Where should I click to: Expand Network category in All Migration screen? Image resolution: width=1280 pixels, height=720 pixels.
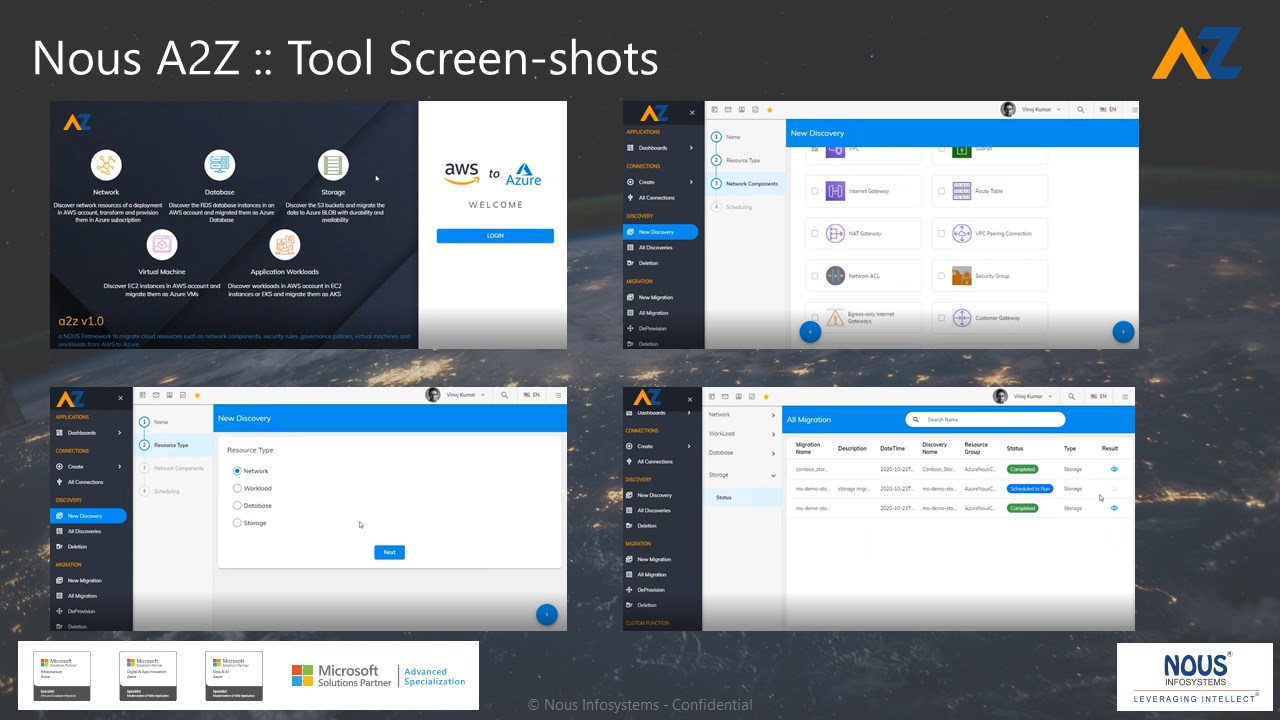[742, 415]
